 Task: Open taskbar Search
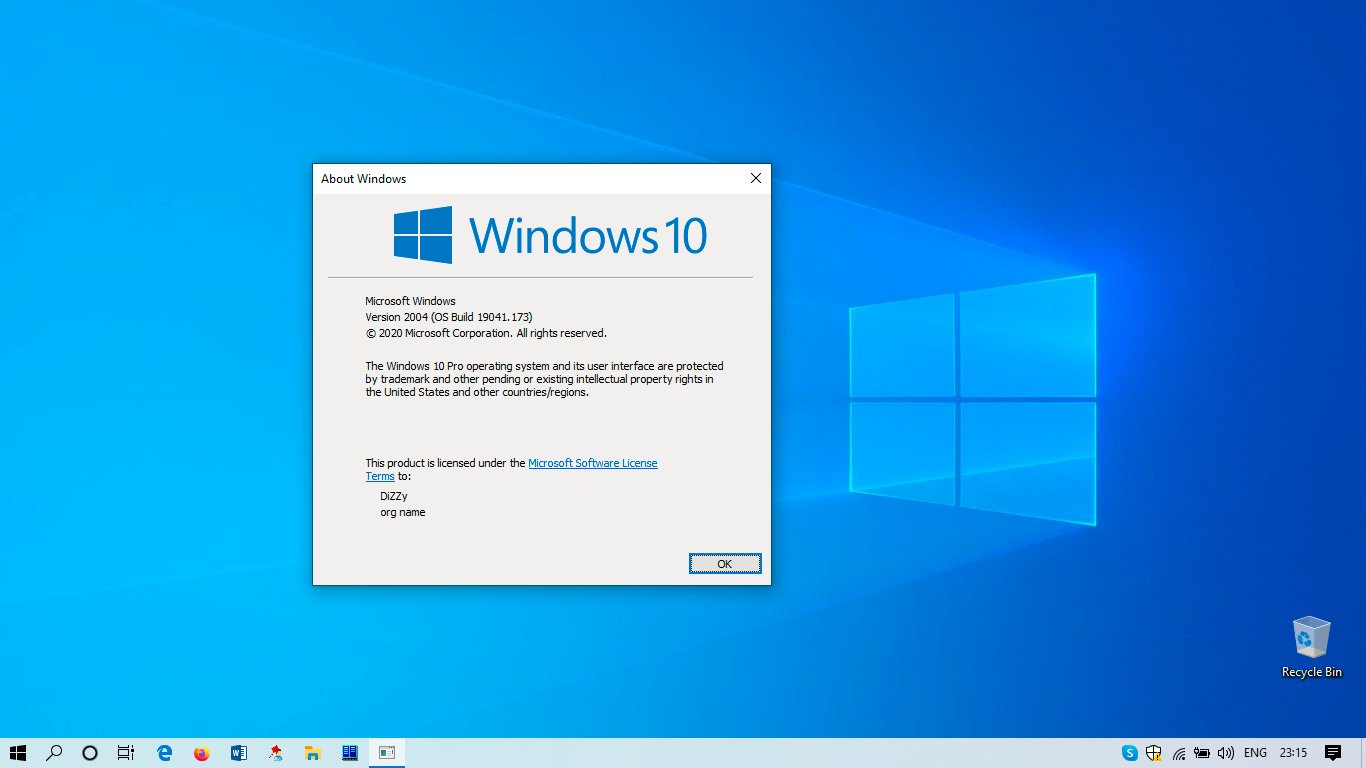point(55,753)
